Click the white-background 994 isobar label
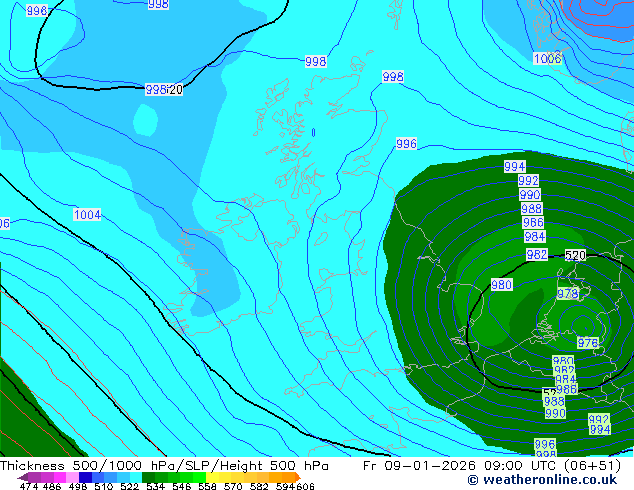Image resolution: width=634 pixels, height=490 pixels. (x=515, y=167)
